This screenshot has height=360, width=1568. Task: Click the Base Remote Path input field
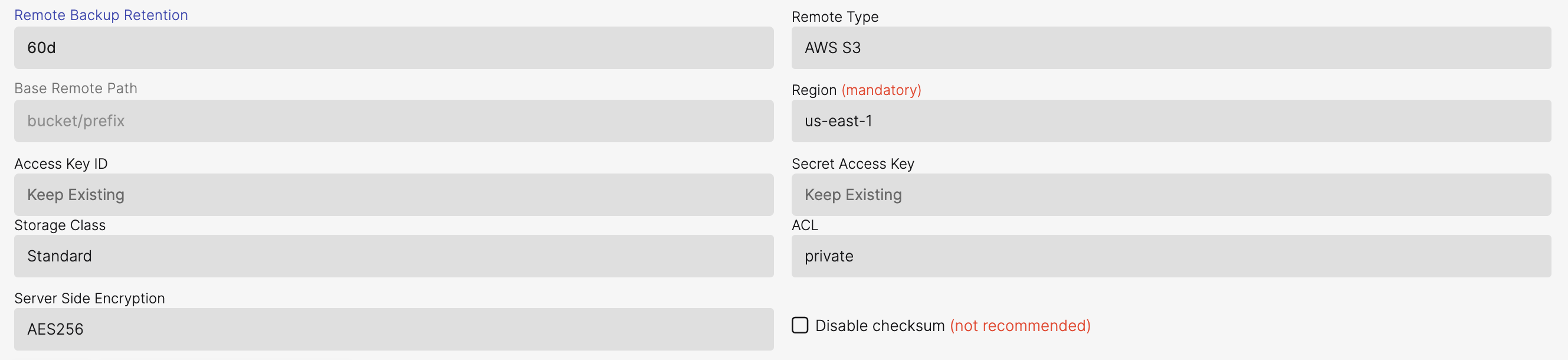(x=393, y=121)
